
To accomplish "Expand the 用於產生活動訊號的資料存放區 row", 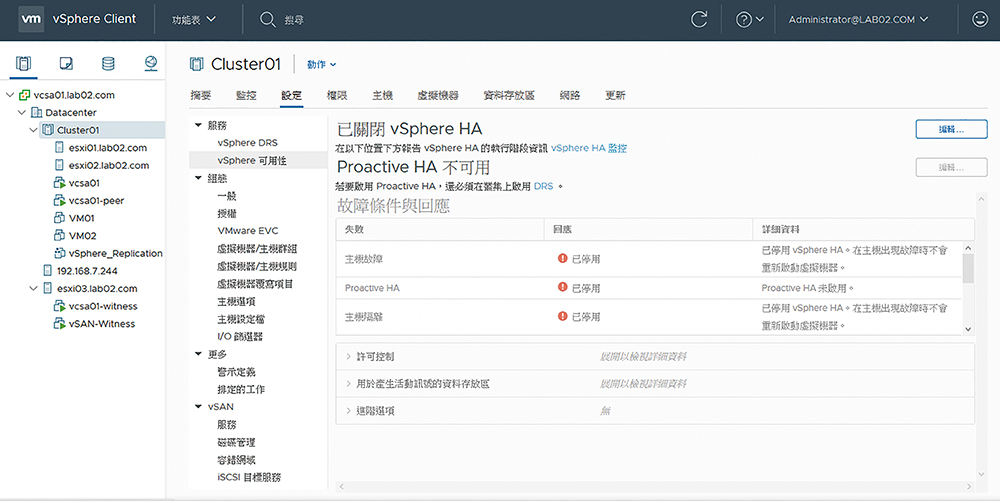I will (x=348, y=384).
